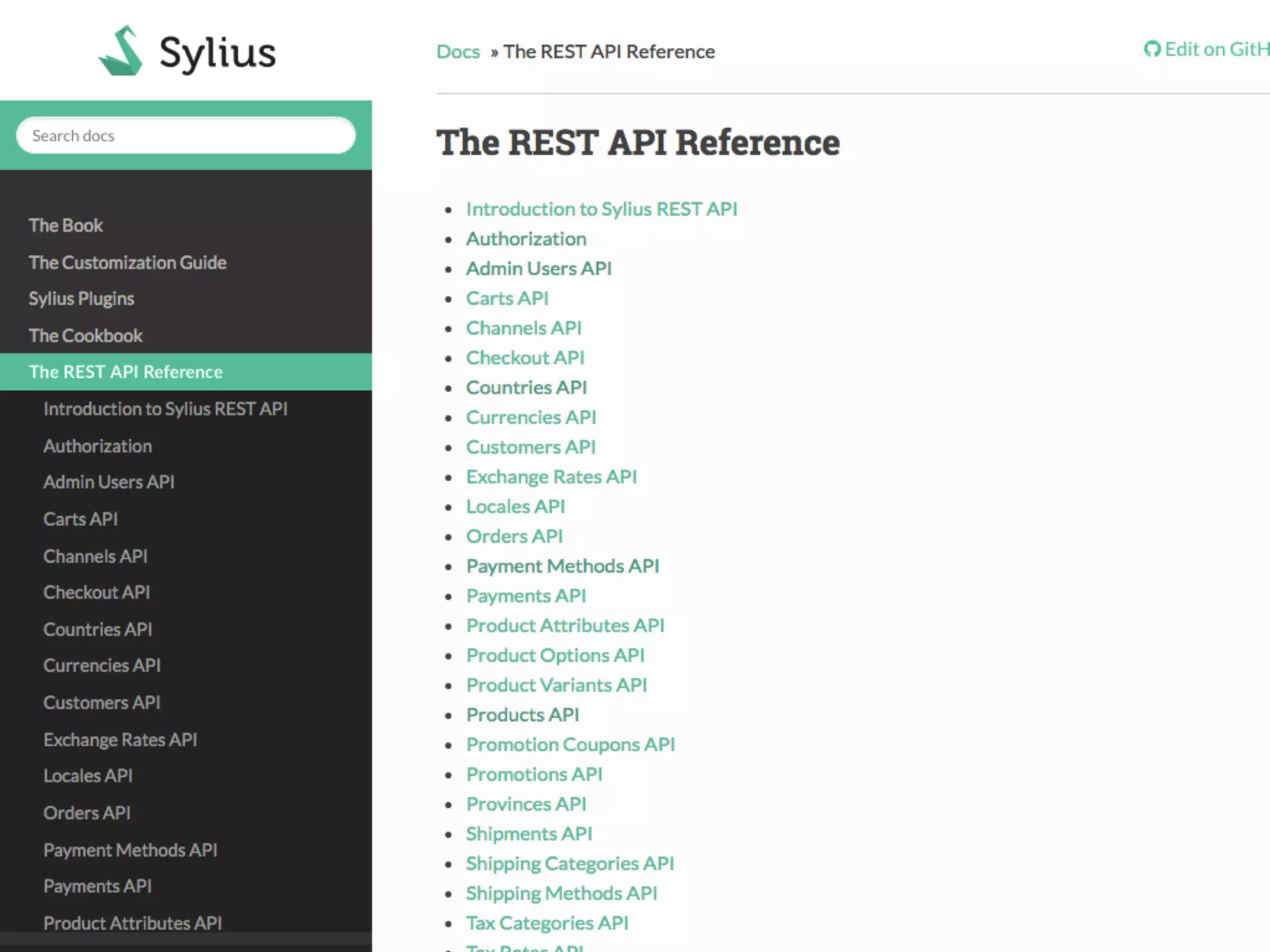
Task: Select Exchange Rates API in sidebar
Action: 120,740
